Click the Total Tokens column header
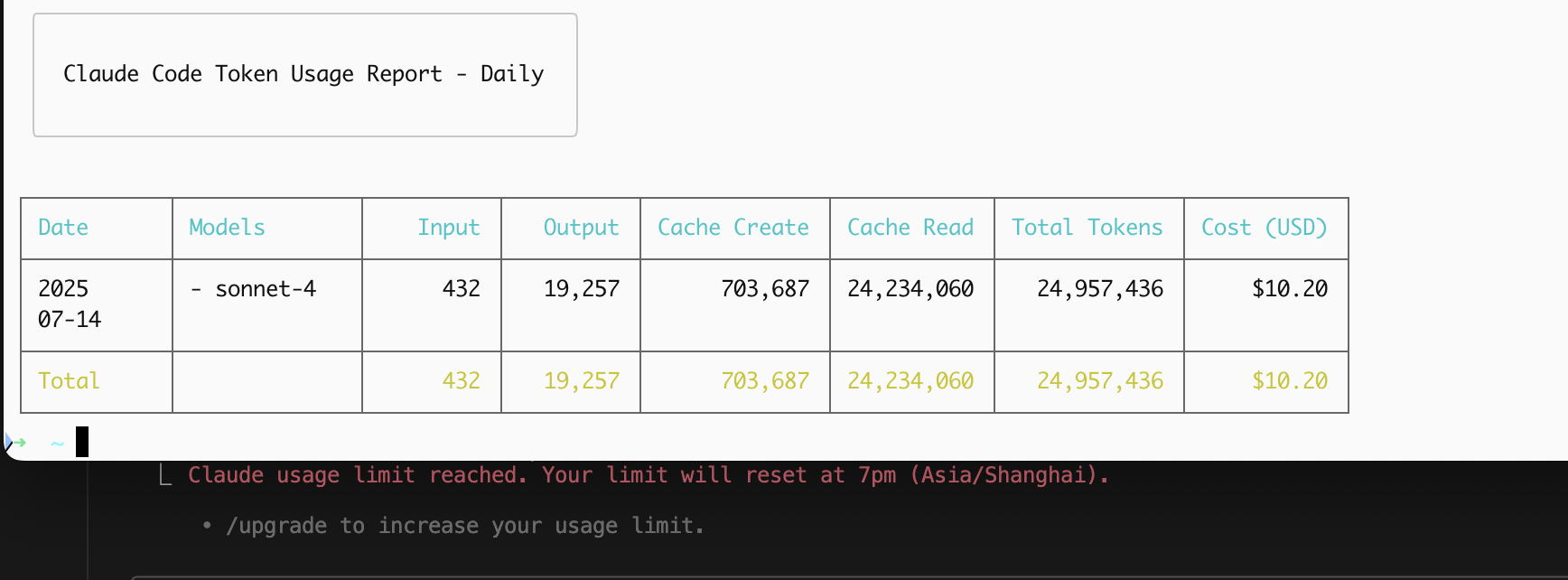Viewport: 1568px width, 580px height. tap(1087, 228)
